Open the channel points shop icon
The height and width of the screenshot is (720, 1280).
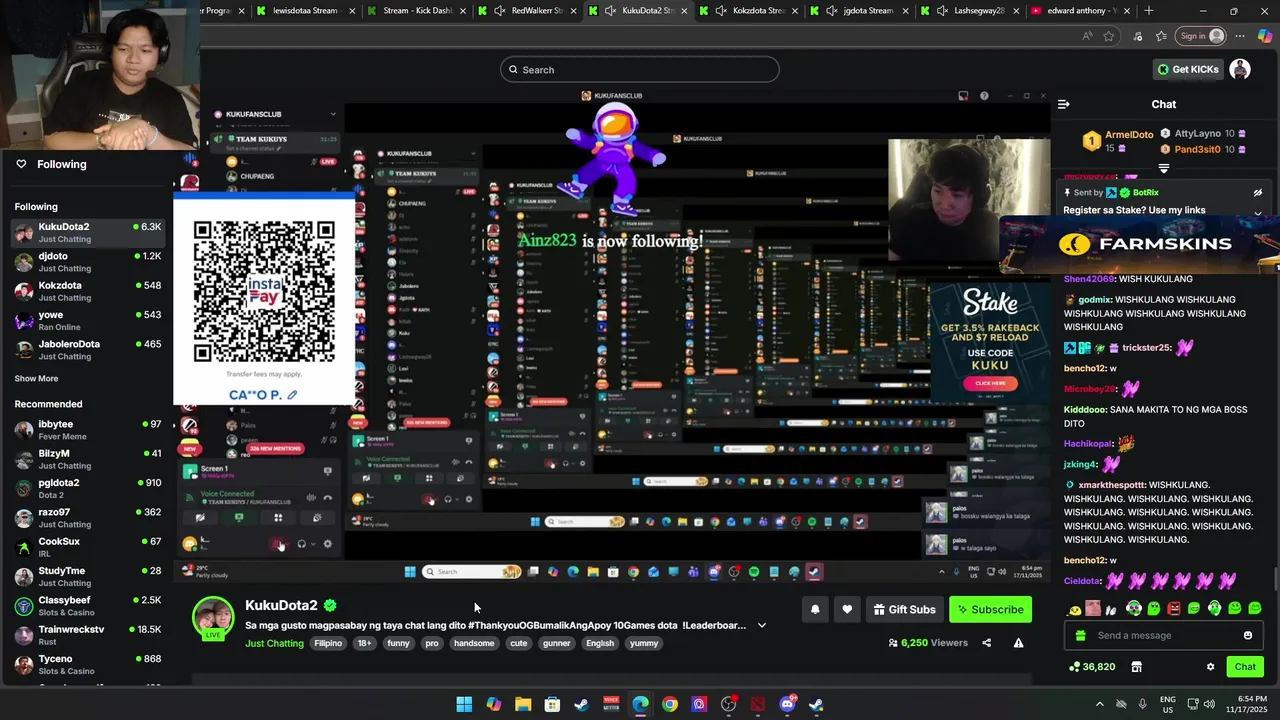1136,667
